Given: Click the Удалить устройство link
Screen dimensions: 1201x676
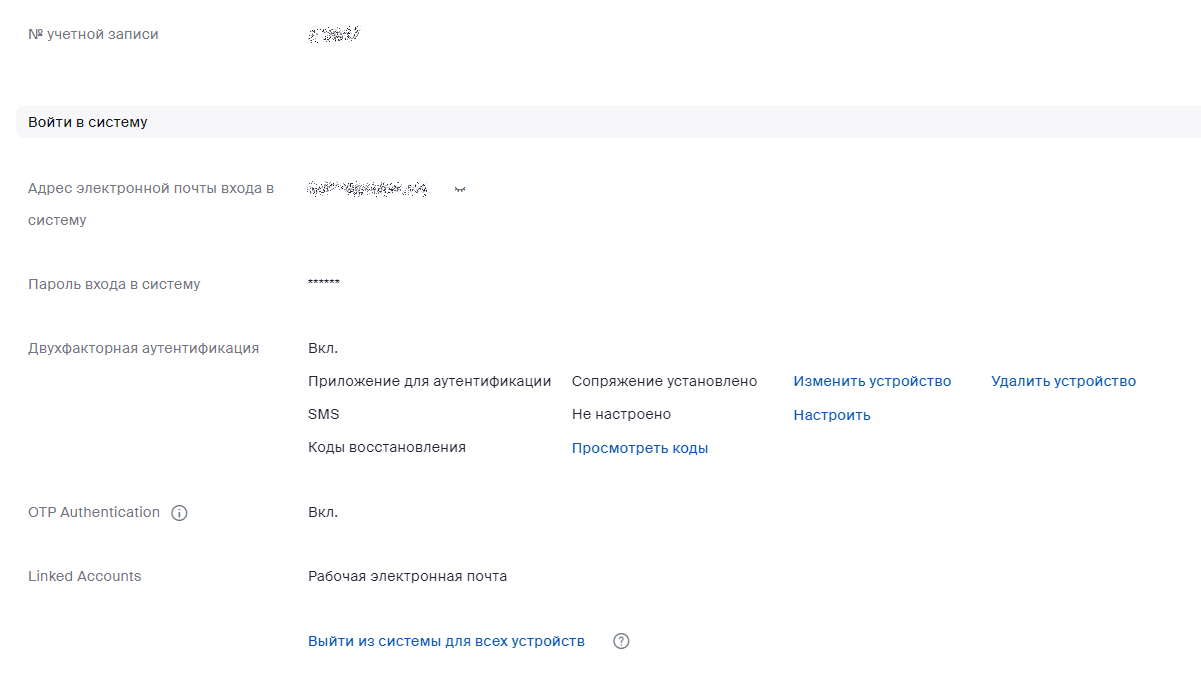Looking at the screenshot, I should pyautogui.click(x=1063, y=381).
